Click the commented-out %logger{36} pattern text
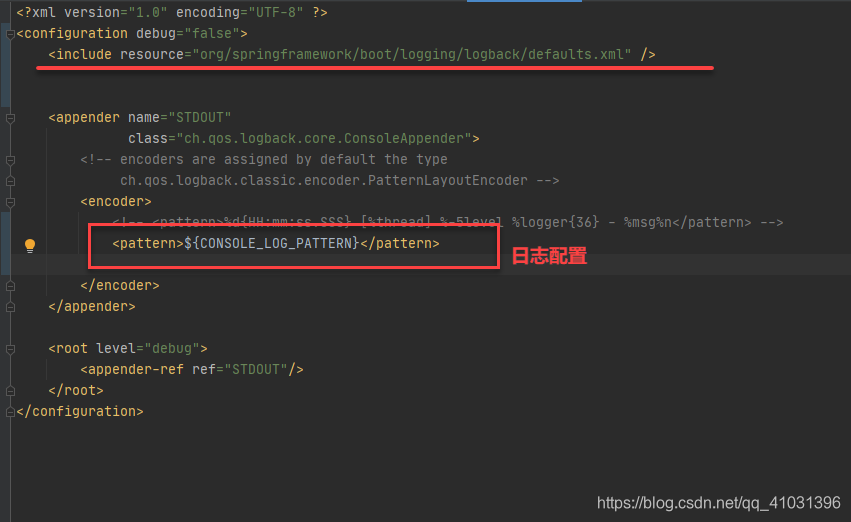Screen dimensions: 851x522 click(x=556, y=222)
